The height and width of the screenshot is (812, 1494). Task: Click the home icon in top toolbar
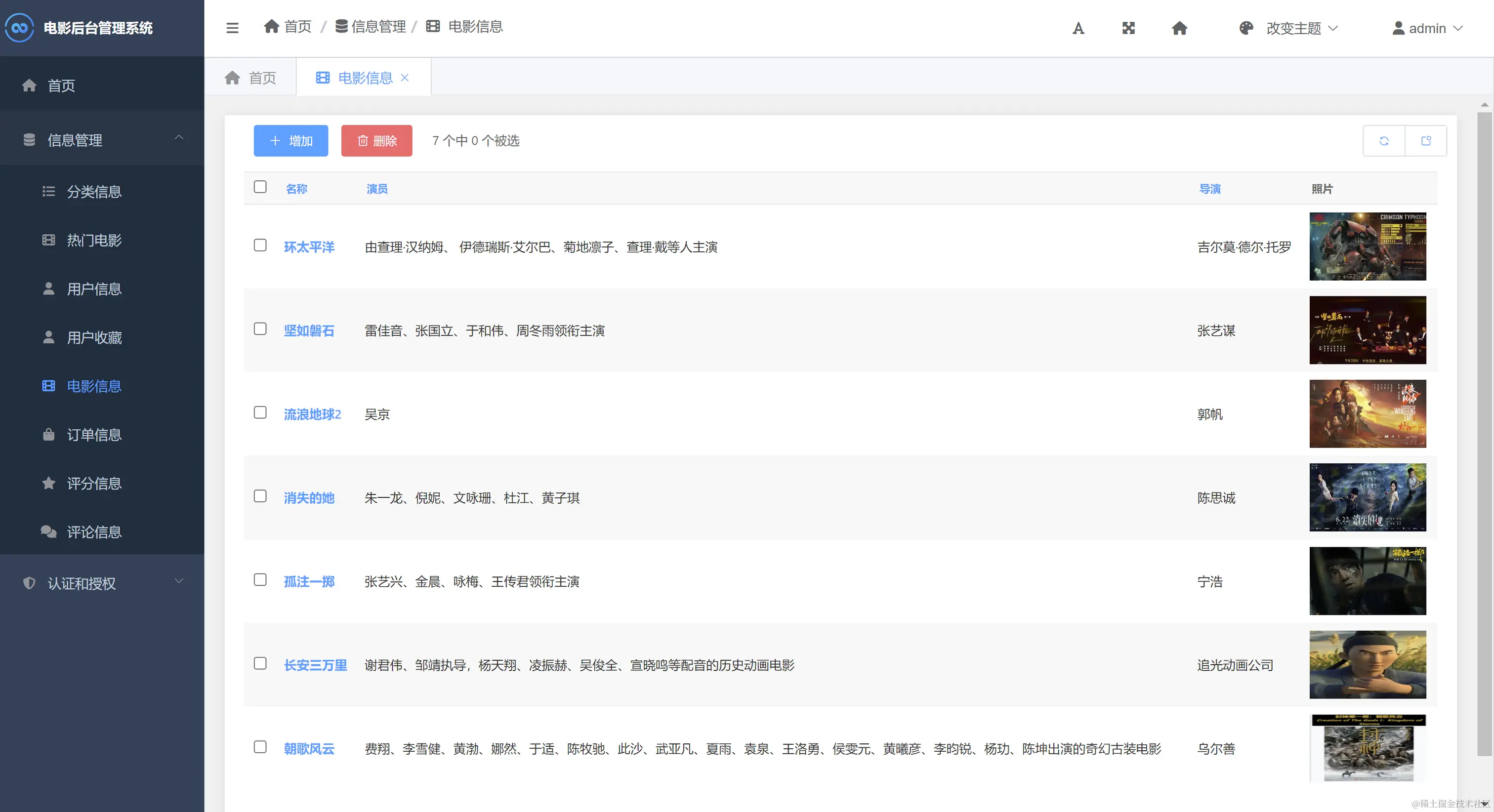click(x=1179, y=28)
